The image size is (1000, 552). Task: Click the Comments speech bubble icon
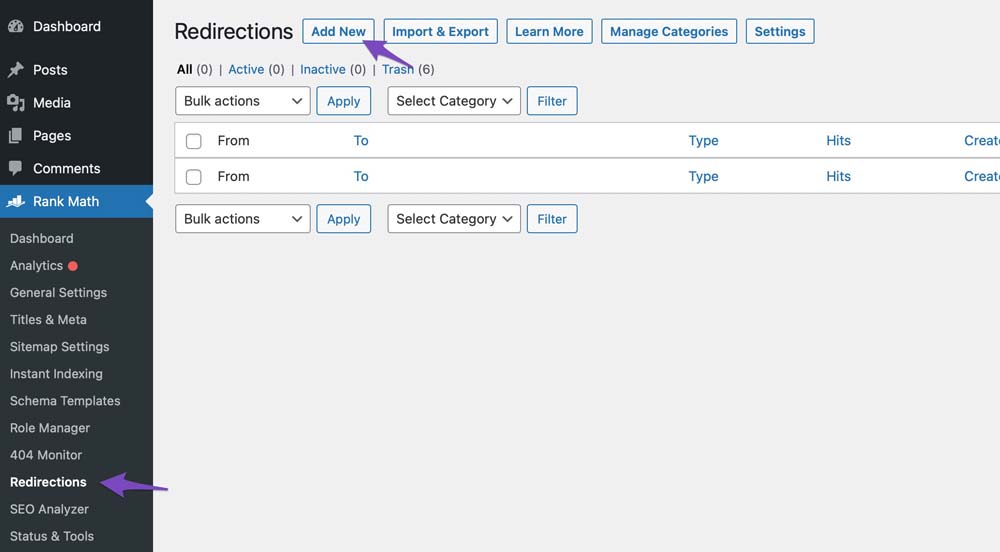(x=16, y=168)
